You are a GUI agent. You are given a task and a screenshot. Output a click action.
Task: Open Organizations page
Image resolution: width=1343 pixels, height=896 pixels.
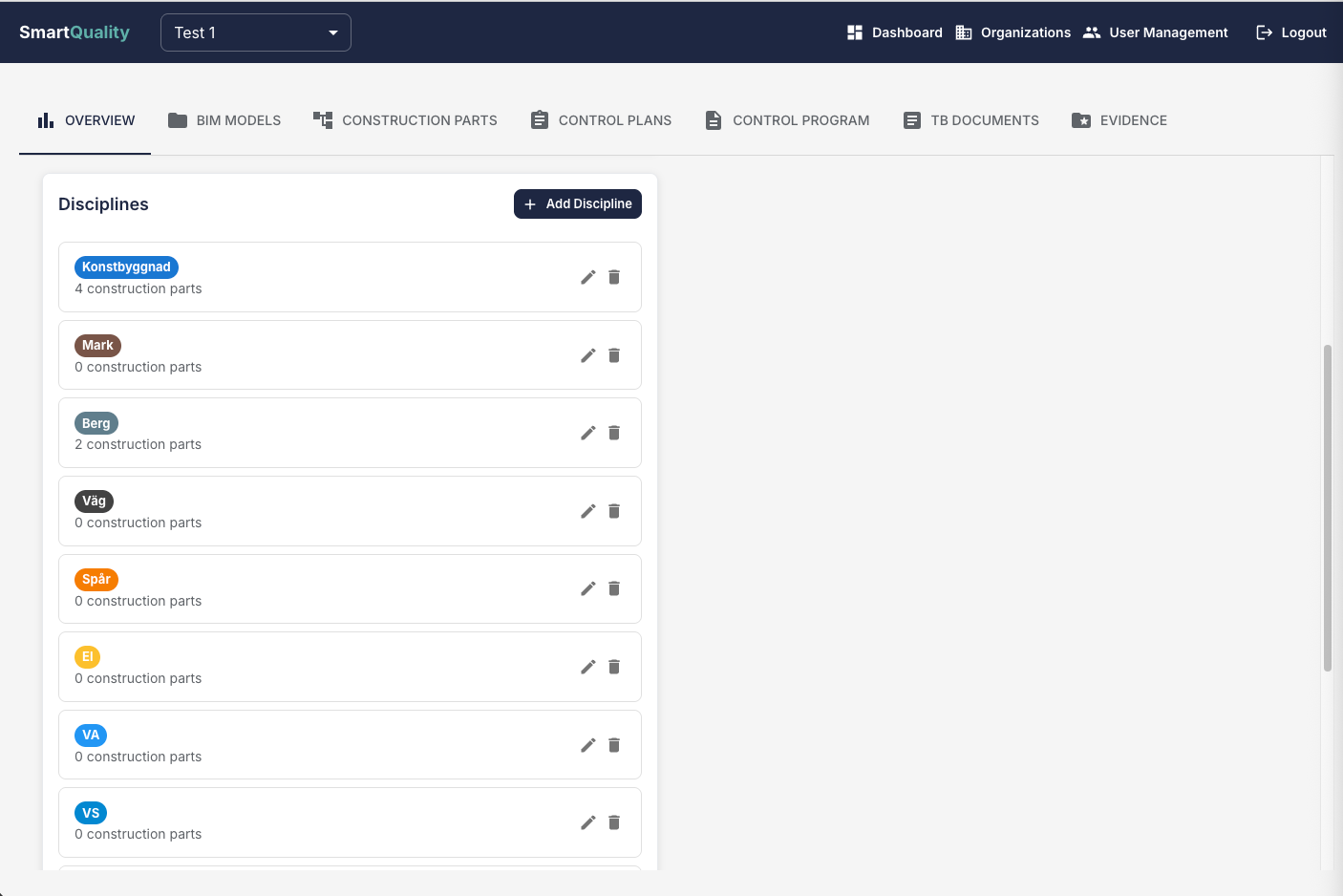coord(1013,32)
